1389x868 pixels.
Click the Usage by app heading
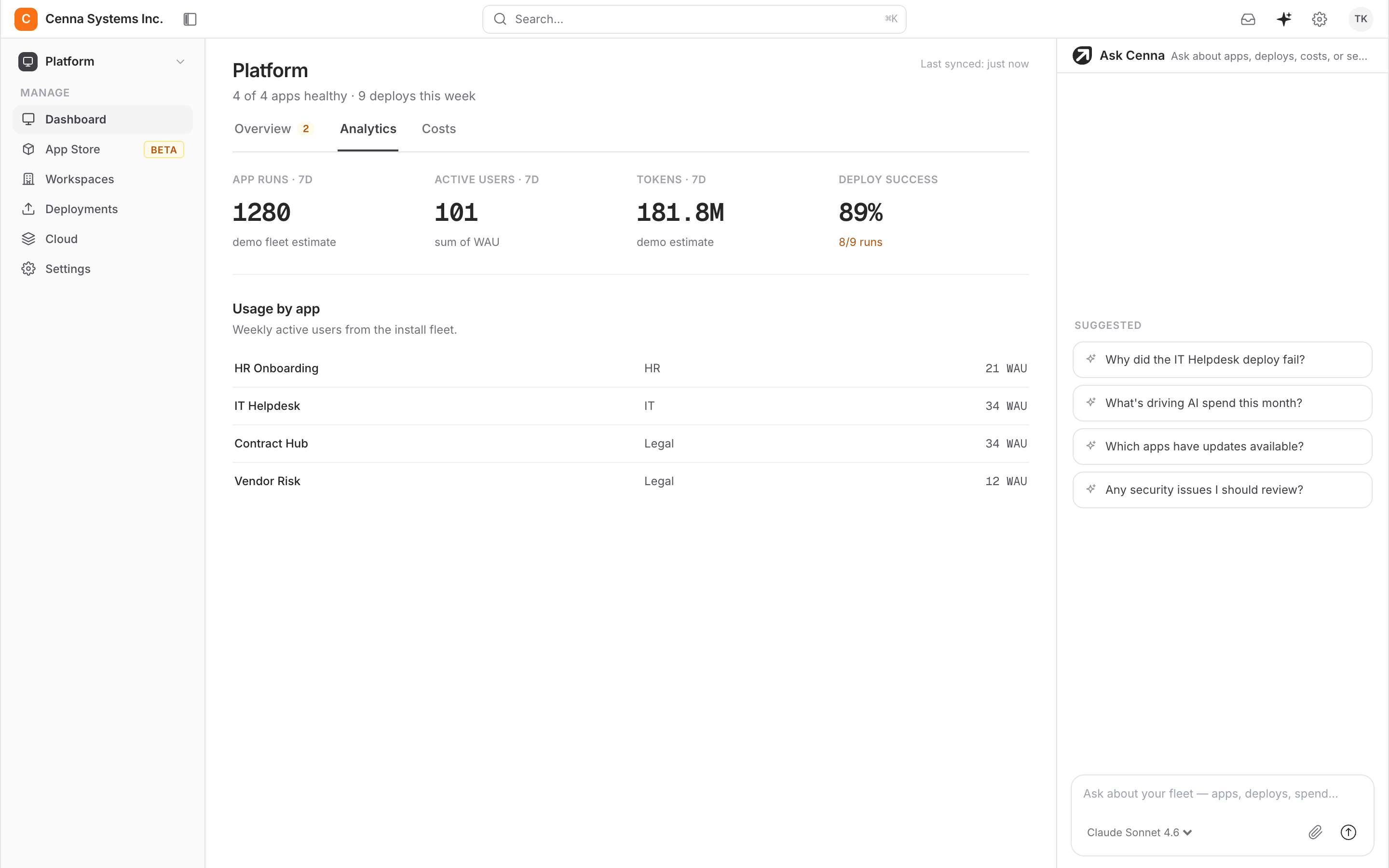click(x=276, y=309)
